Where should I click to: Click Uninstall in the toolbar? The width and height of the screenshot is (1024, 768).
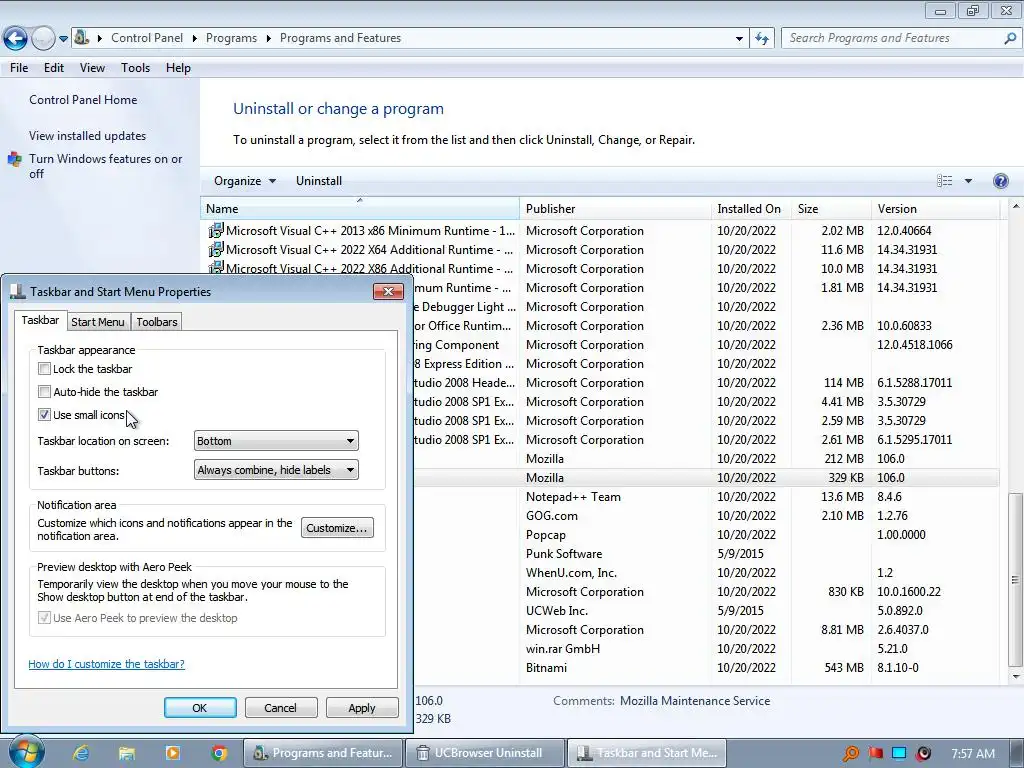point(319,181)
